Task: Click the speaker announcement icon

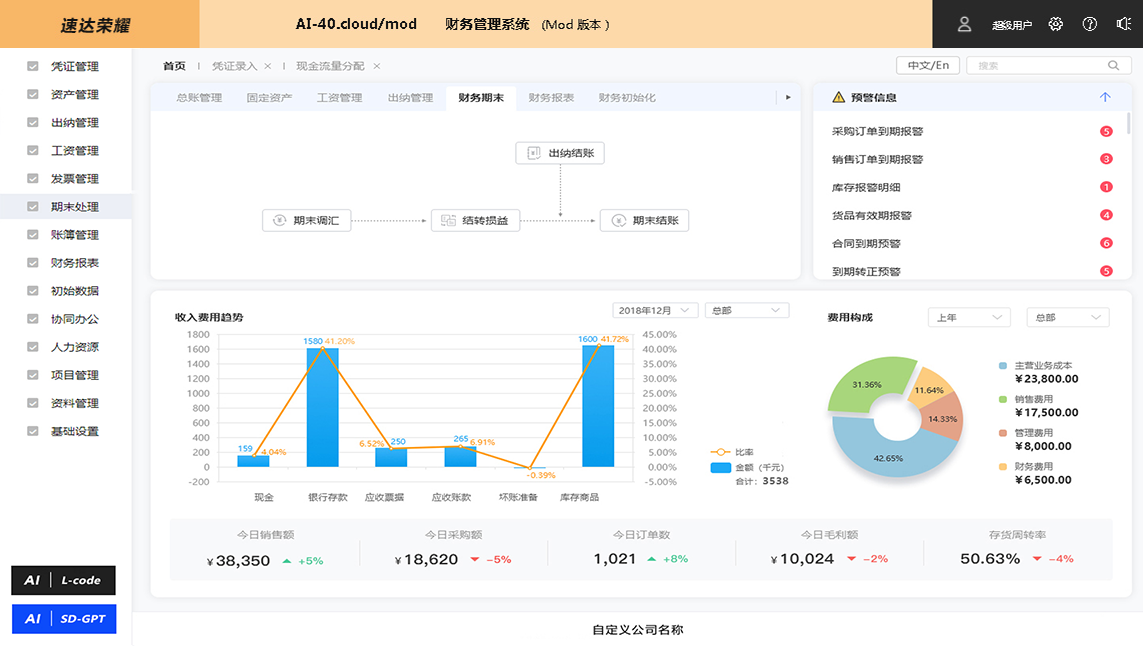Action: [x=1123, y=24]
